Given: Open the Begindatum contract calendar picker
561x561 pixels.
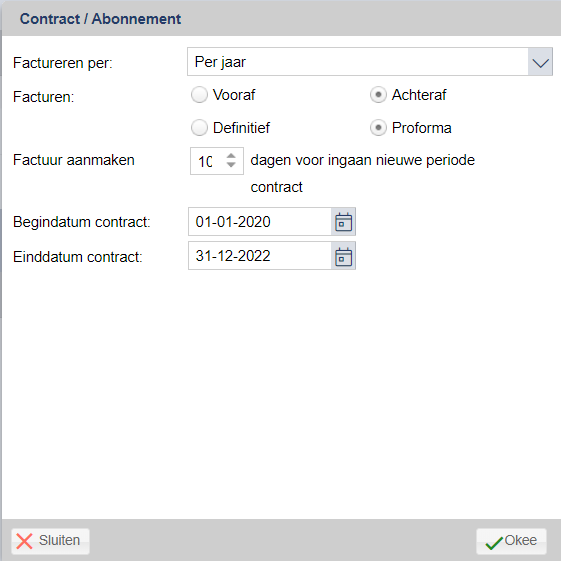Looking at the screenshot, I should coord(343,222).
